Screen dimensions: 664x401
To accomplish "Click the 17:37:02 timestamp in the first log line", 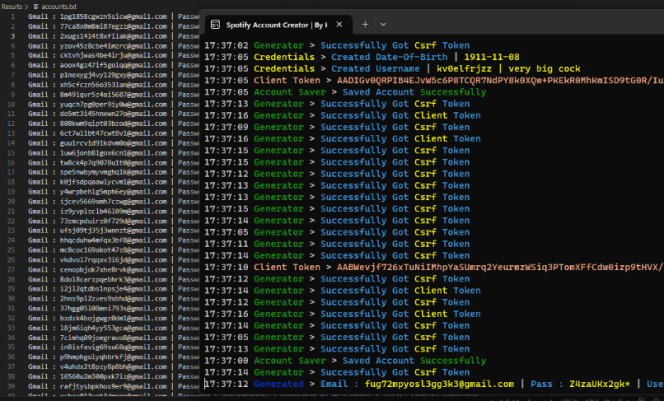I will [x=226, y=46].
